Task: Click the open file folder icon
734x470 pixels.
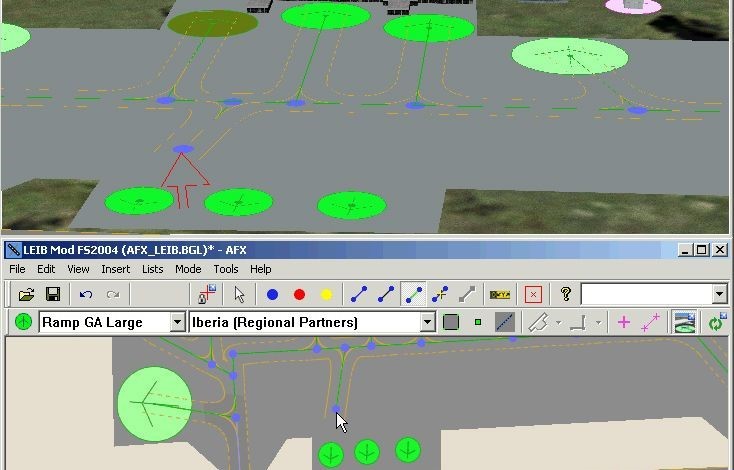Action: [x=27, y=295]
